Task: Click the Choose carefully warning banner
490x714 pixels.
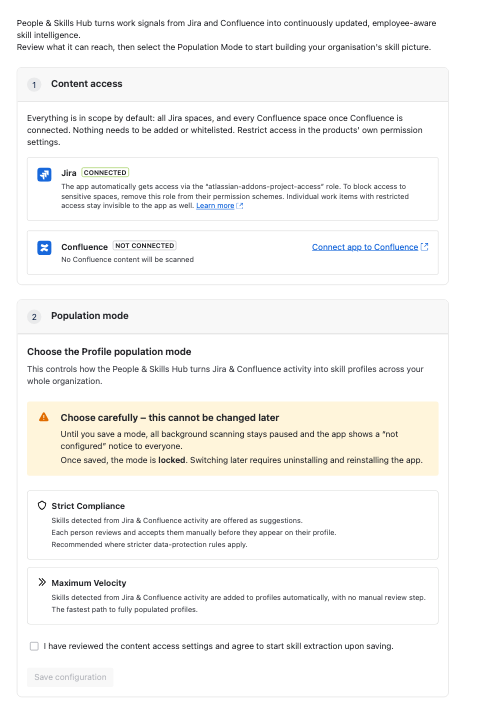Action: coord(233,439)
